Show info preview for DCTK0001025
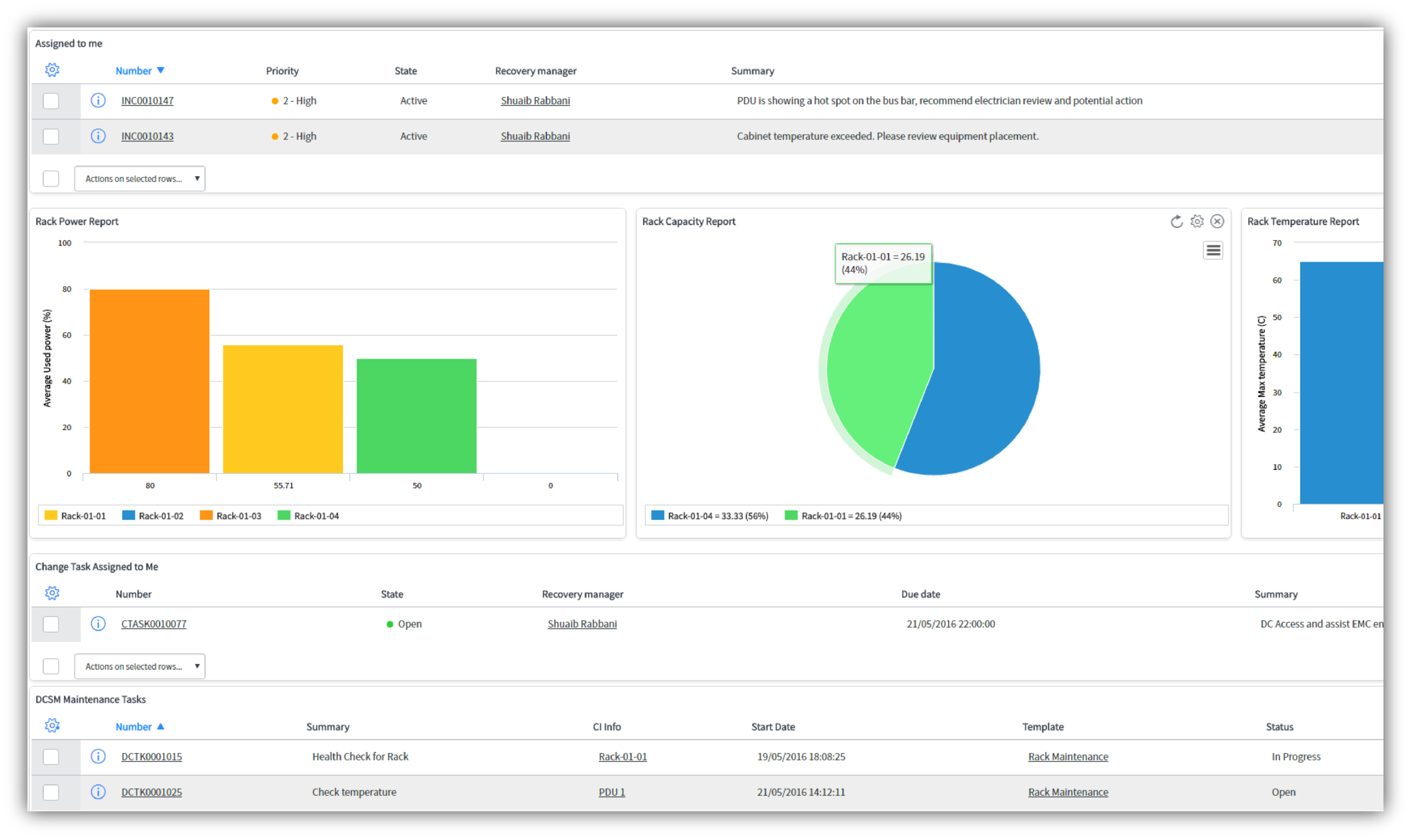 point(98,792)
